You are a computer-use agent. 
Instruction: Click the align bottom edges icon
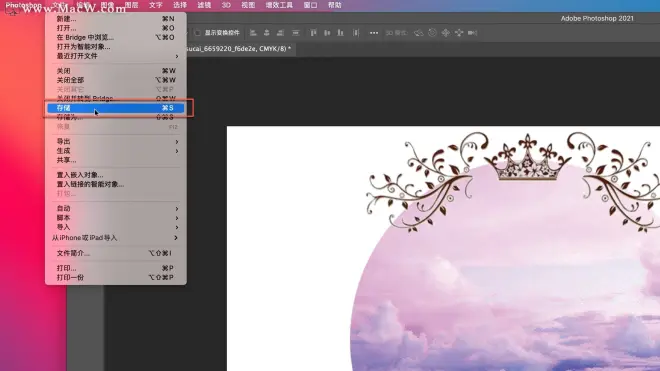tap(341, 33)
